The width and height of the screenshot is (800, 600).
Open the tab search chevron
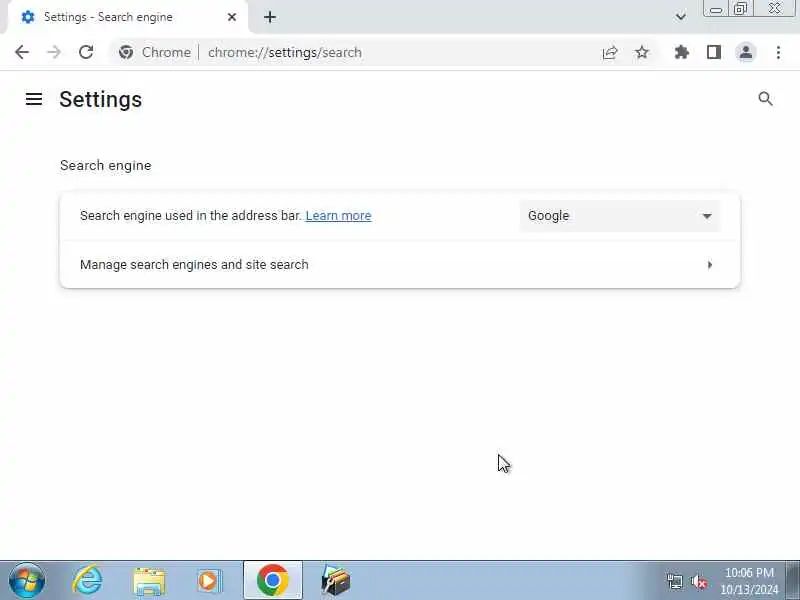(x=681, y=17)
